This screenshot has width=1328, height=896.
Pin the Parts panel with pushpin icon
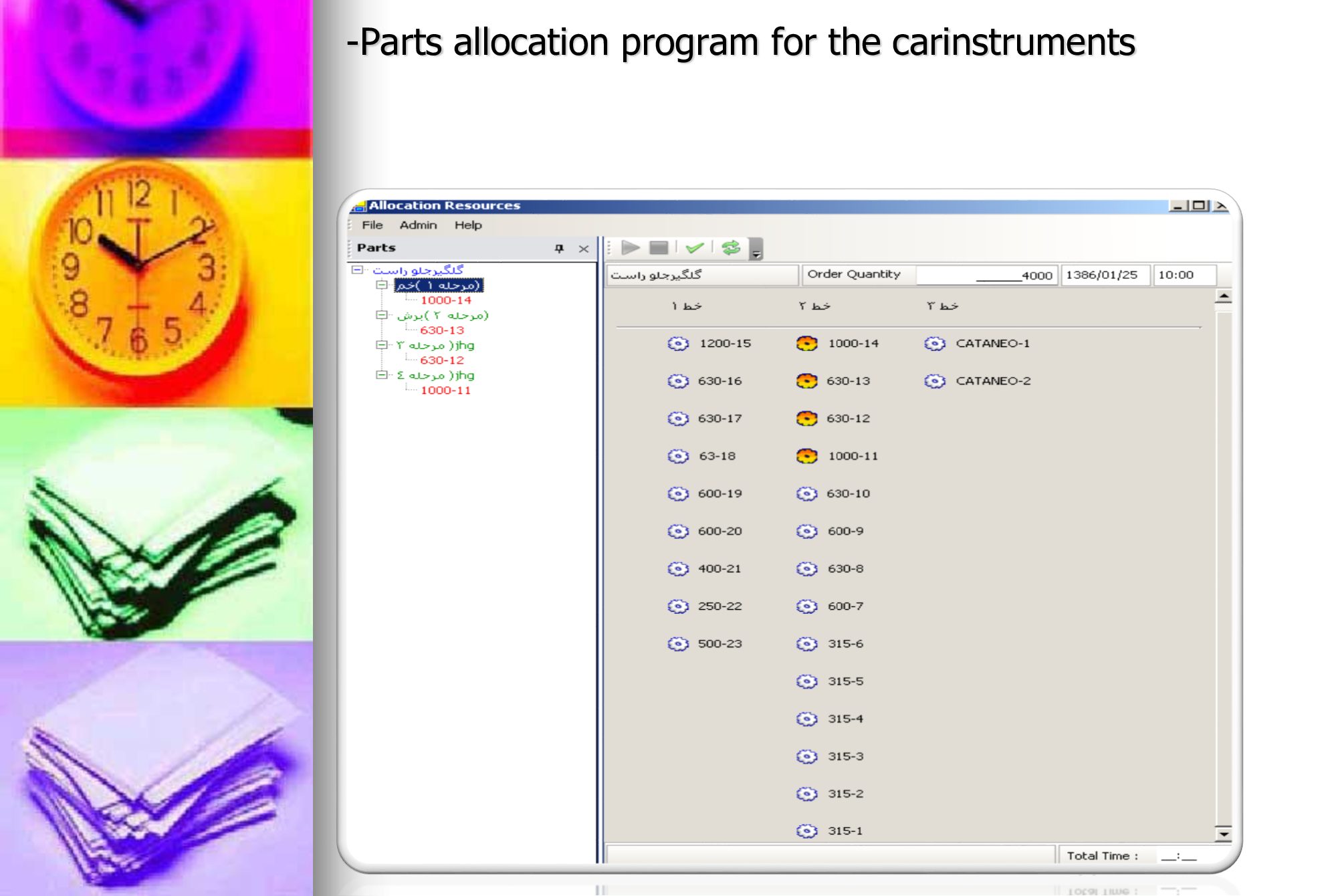pos(559,249)
